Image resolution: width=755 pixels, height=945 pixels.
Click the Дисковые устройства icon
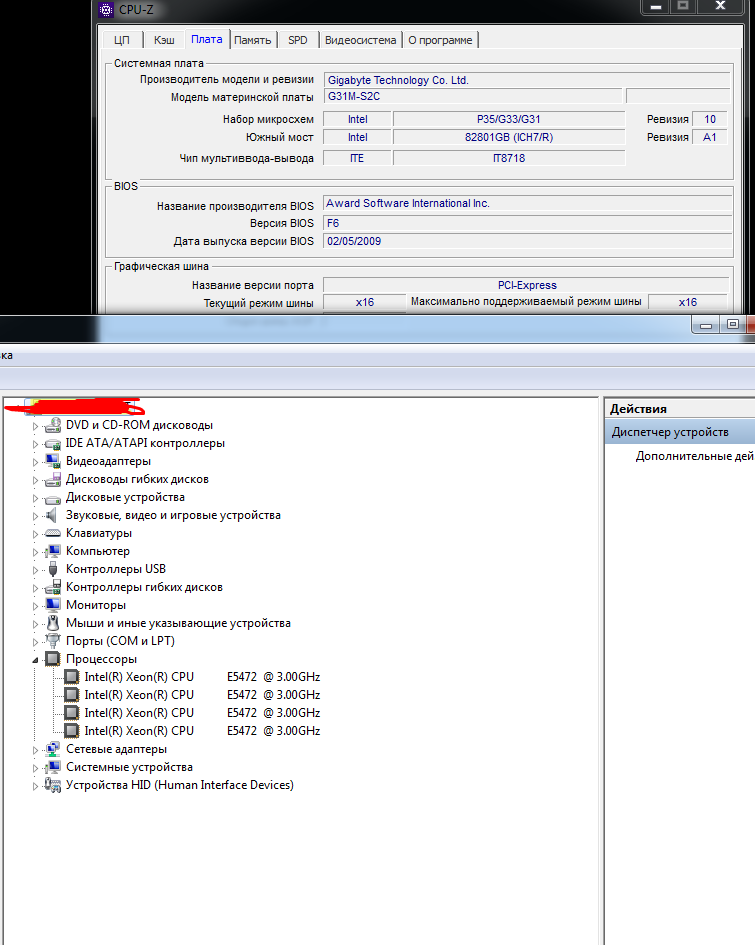pos(53,498)
